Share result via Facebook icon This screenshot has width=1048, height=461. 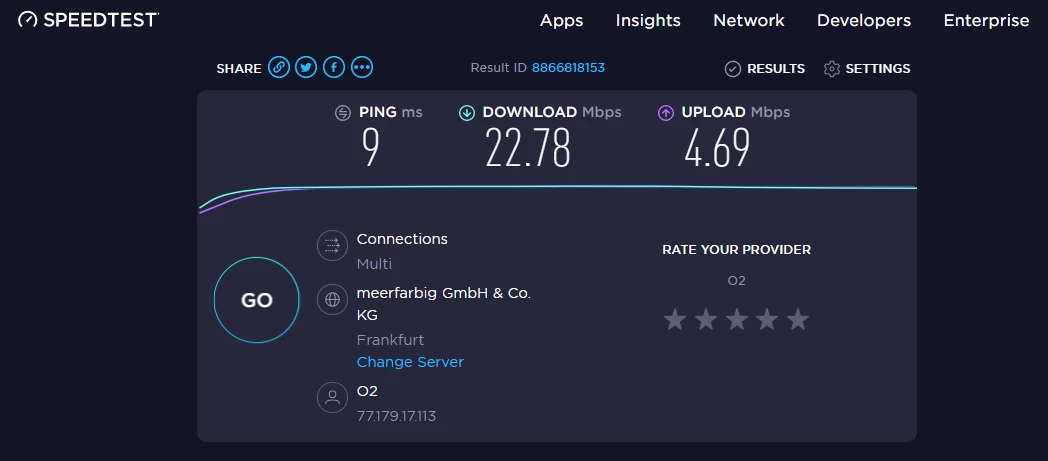pos(334,68)
